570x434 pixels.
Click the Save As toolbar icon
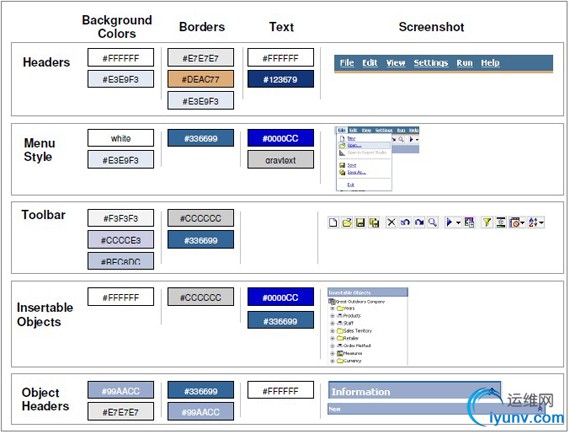(x=374, y=222)
